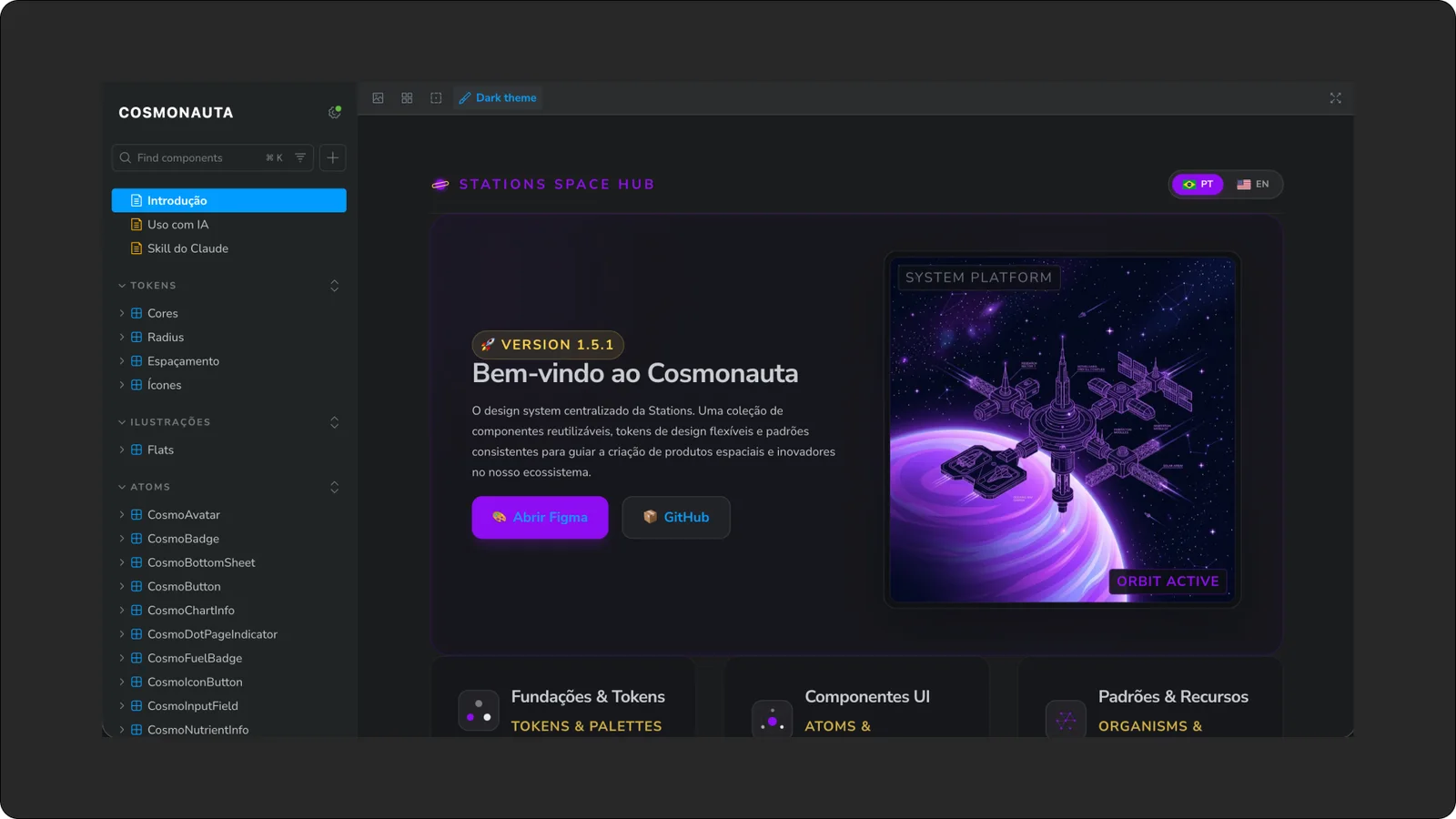This screenshot has height=819, width=1456.
Task: Click the ORGANISMS & subtitle text
Action: [1150, 726]
